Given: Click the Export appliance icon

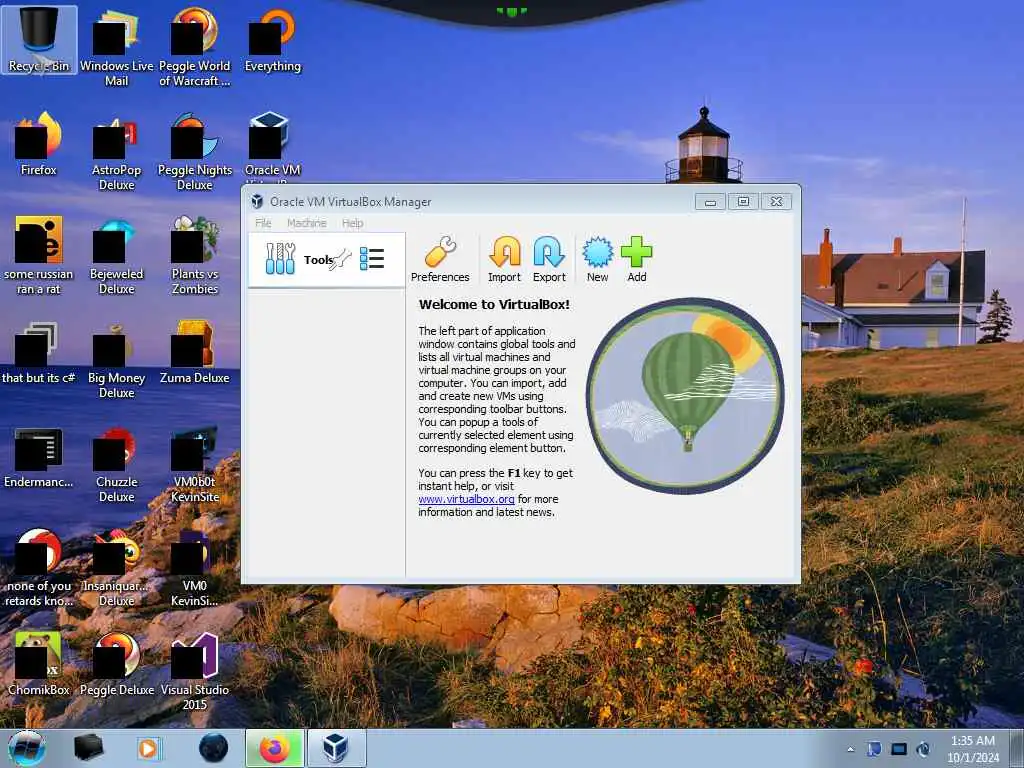Looking at the screenshot, I should [549, 259].
